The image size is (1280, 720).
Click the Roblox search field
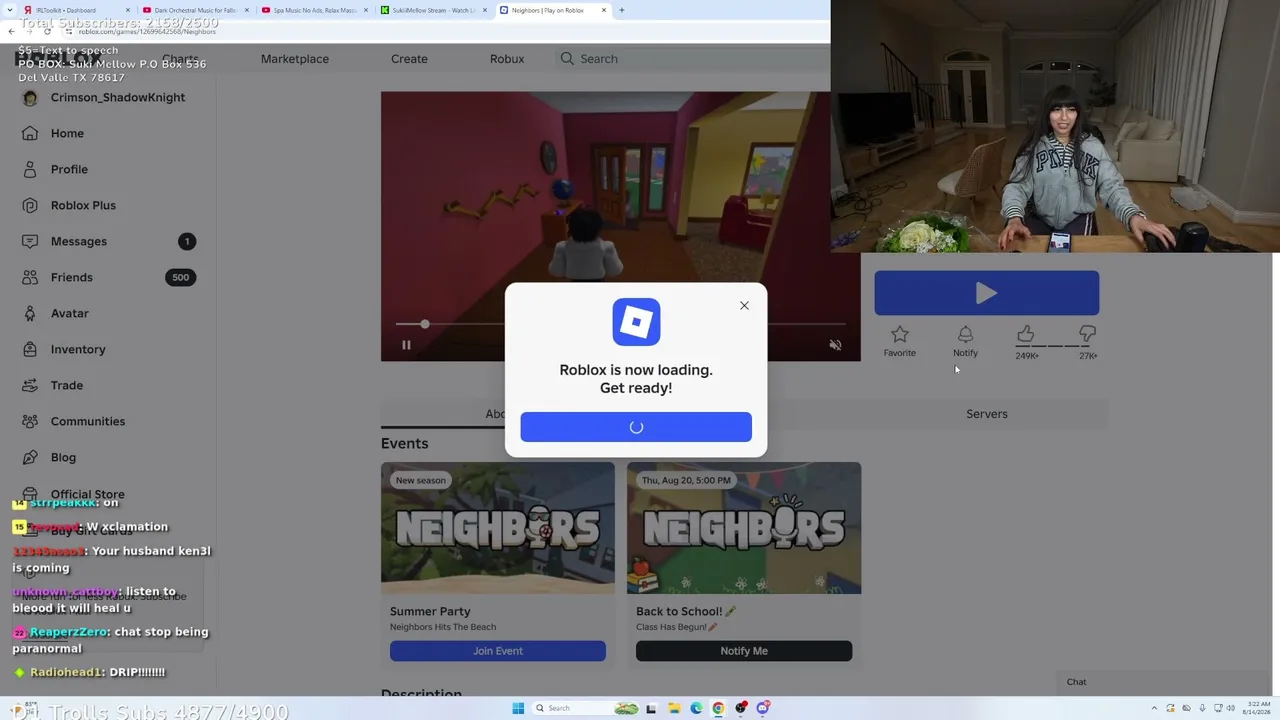692,59
